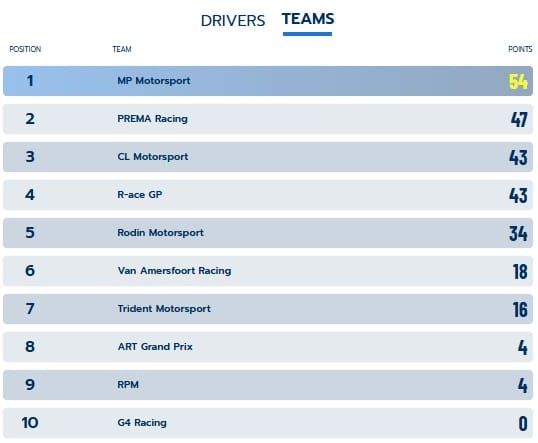Image resolution: width=538 pixels, height=443 pixels.
Task: Select the CL Motorsport team name
Action: [x=153, y=157]
